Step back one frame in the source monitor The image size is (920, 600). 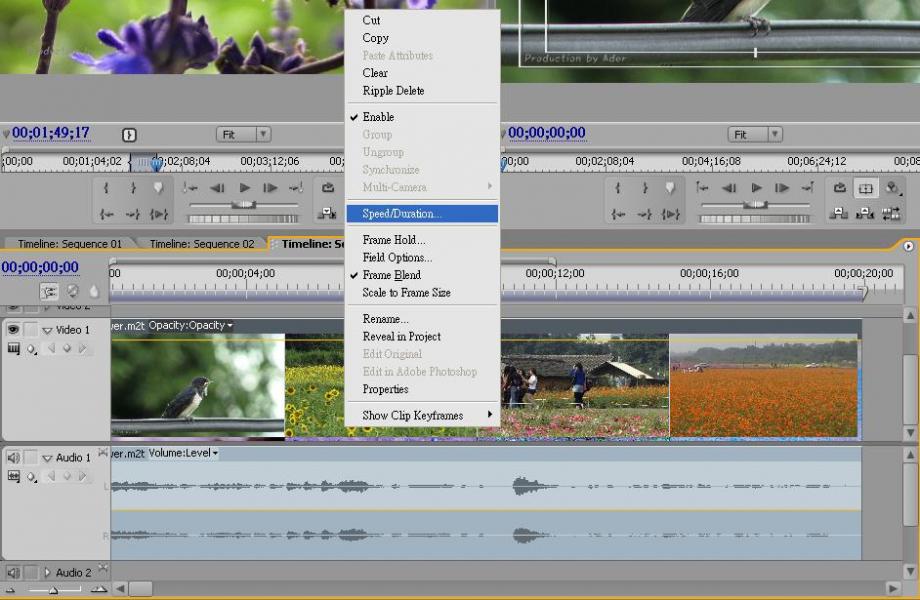pos(217,188)
